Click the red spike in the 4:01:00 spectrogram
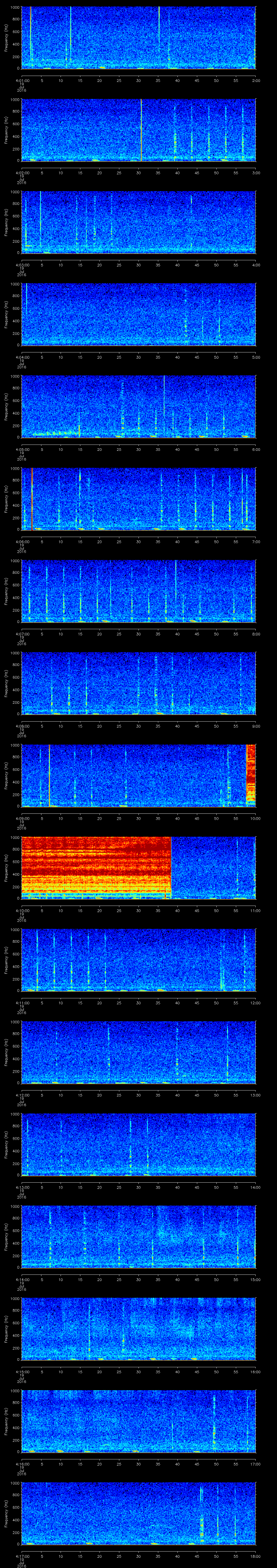 (x=31, y=34)
